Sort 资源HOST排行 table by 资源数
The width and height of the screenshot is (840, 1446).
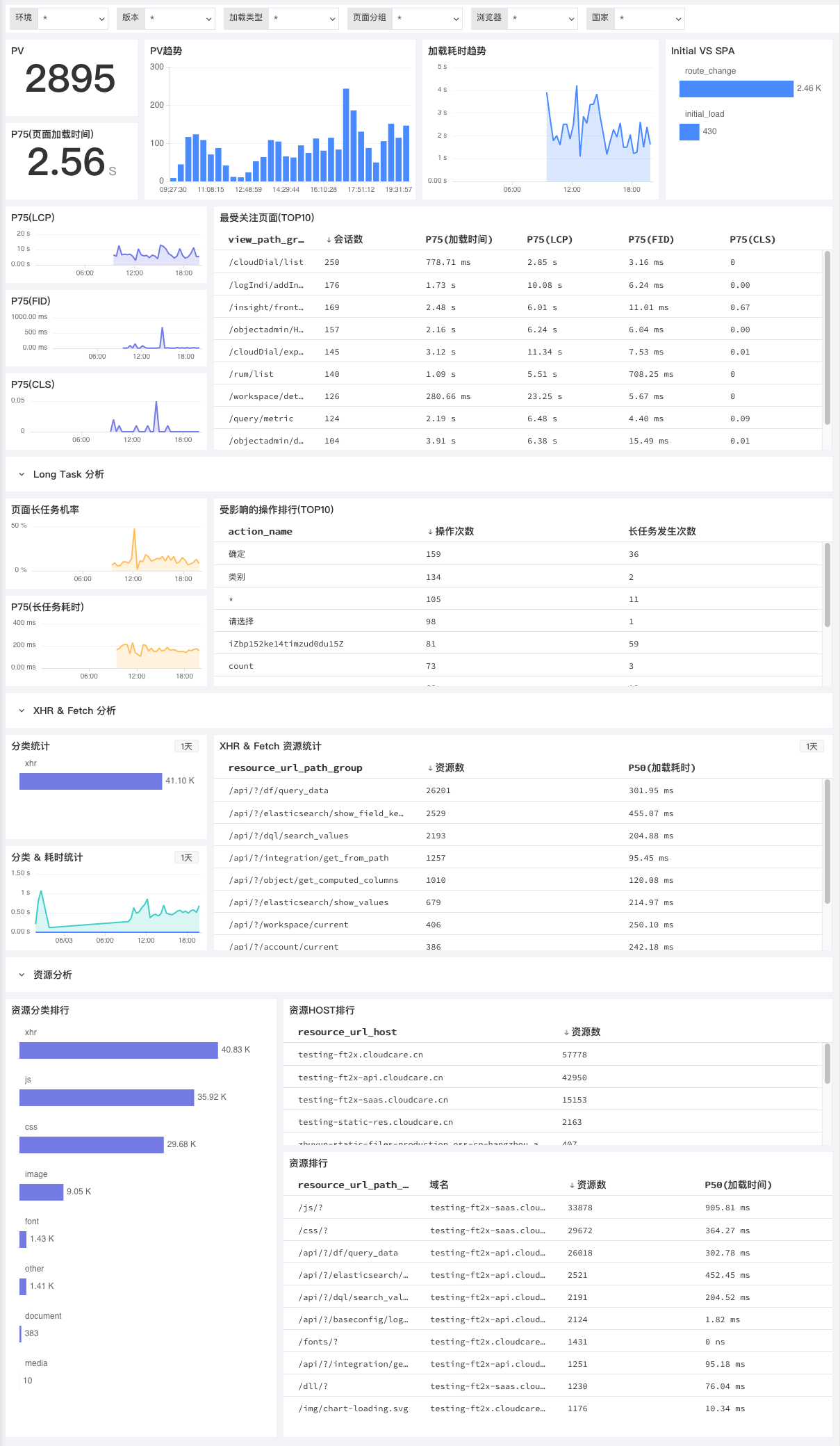pyautogui.click(x=582, y=1032)
